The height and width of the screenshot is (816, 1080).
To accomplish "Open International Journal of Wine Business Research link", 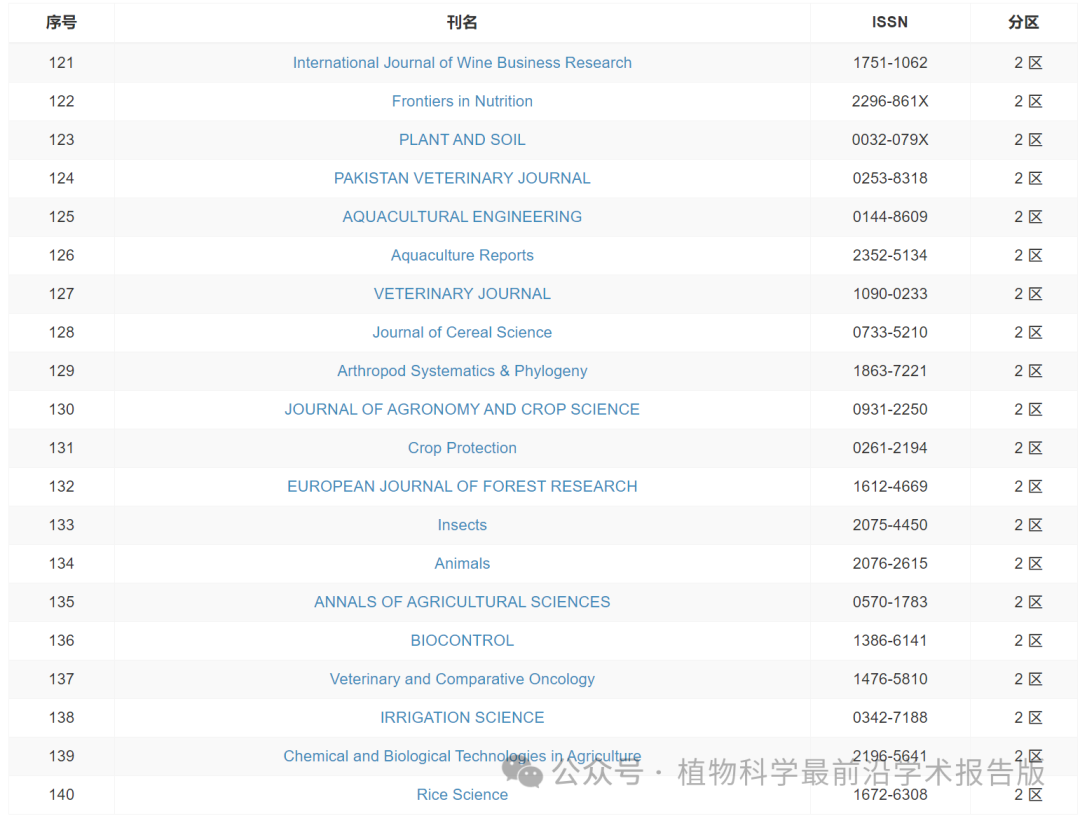I will [x=462, y=63].
